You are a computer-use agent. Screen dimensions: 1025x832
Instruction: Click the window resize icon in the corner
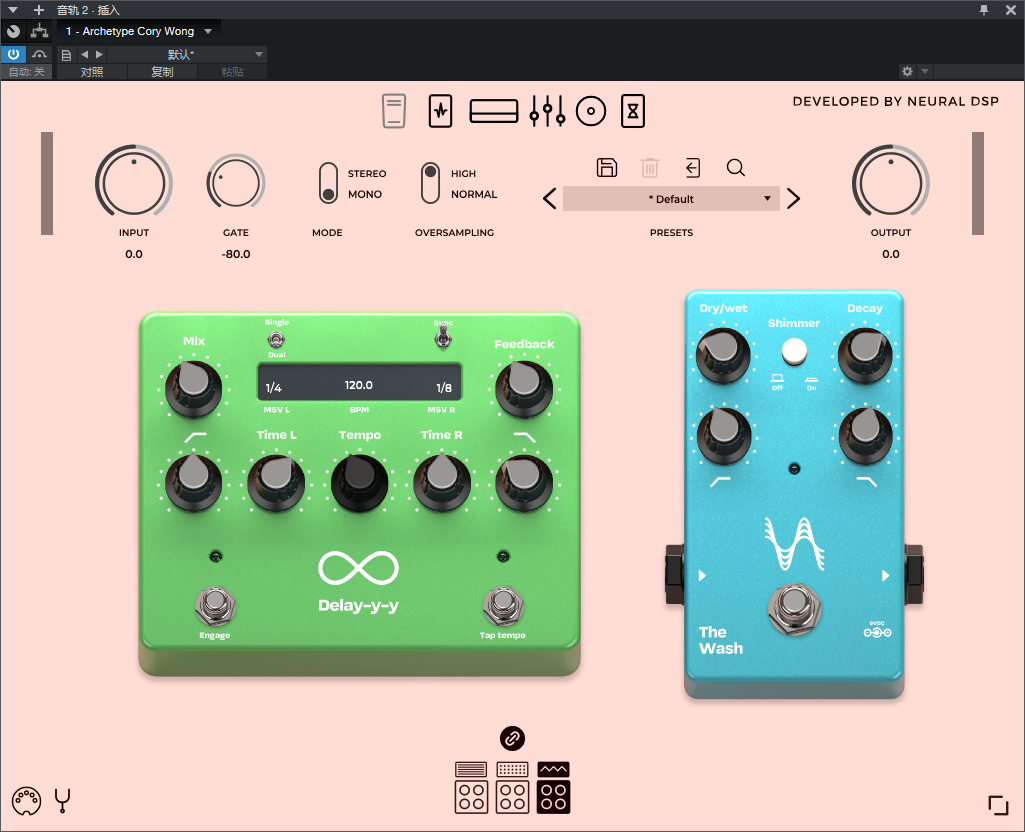point(998,805)
